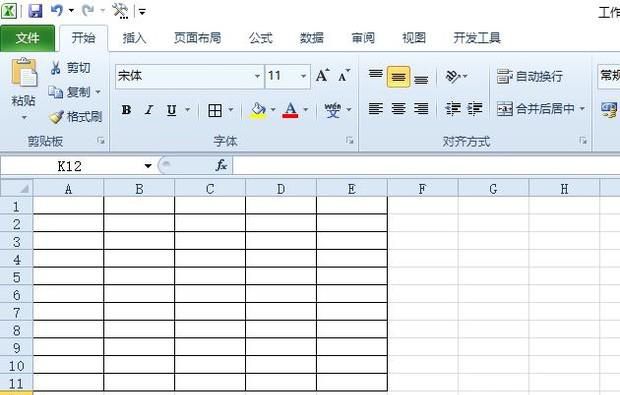Apply the fill color bucket
The image size is (620, 395).
click(258, 110)
